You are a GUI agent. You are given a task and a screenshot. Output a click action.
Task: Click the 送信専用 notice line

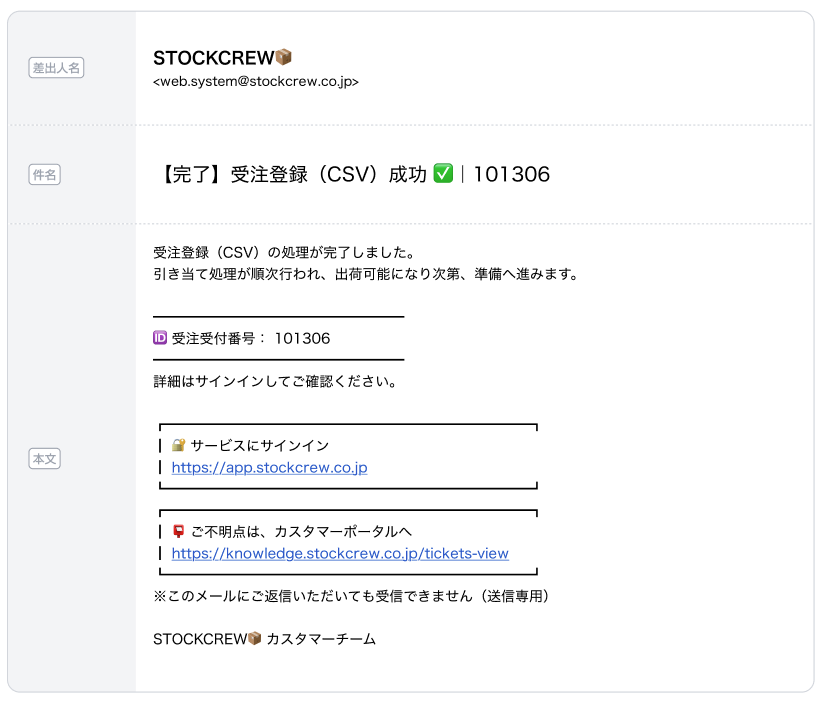[351, 596]
